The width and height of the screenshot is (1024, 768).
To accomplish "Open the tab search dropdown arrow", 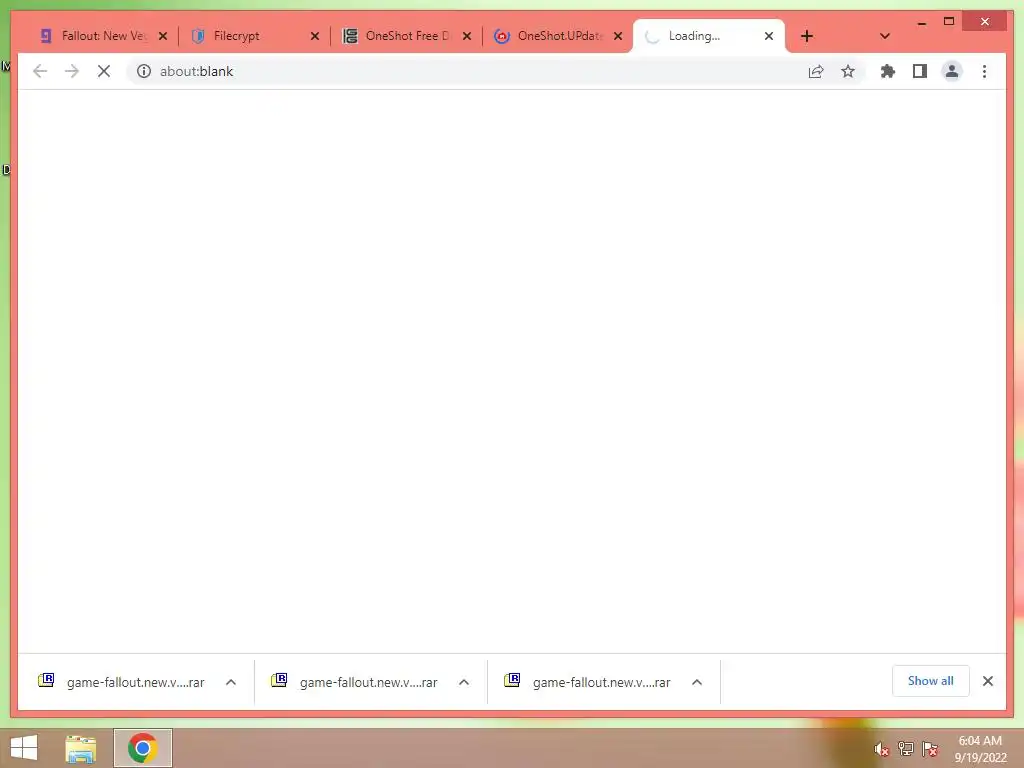I will coord(884,36).
